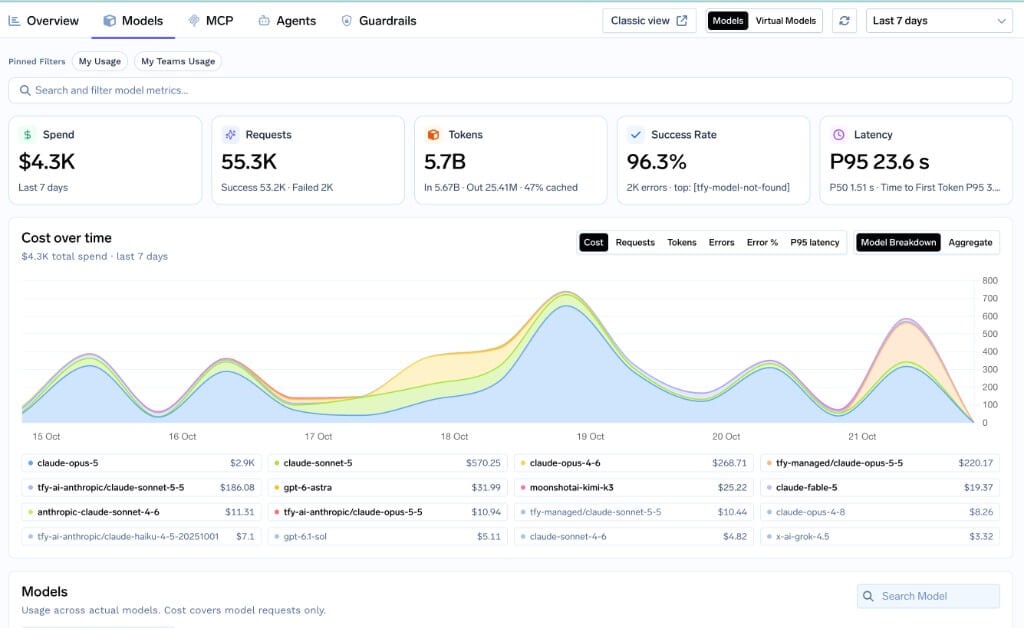
Task: Click the tfy-ai-anthropic/claude-opus-5-5 legend item
Action: pyautogui.click(x=387, y=512)
